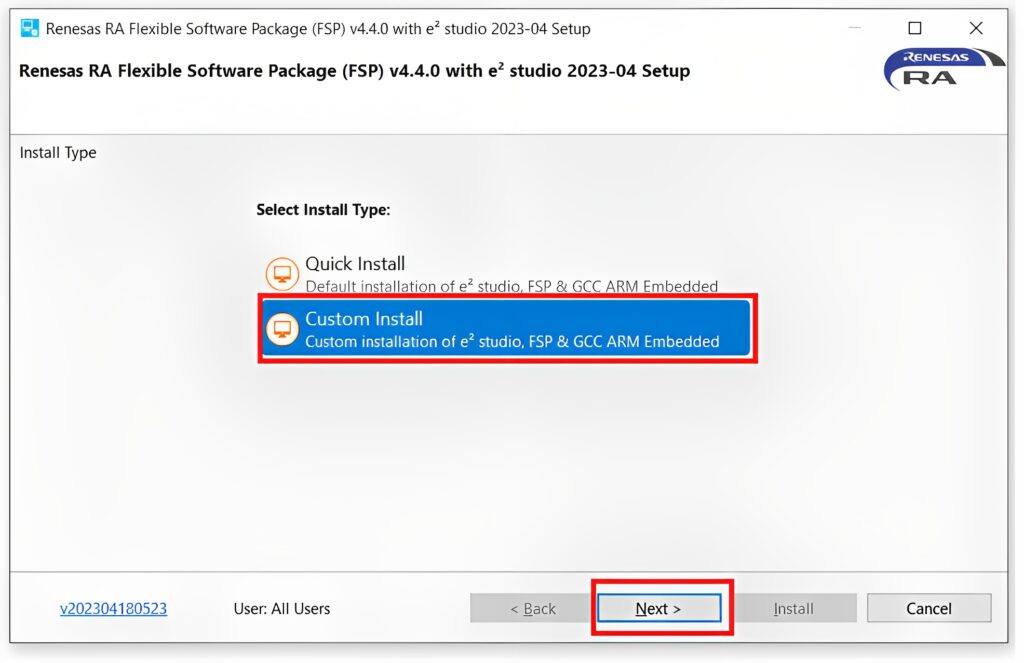The image size is (1024, 663).
Task: Click the Renesas RA logo
Action: click(941, 68)
